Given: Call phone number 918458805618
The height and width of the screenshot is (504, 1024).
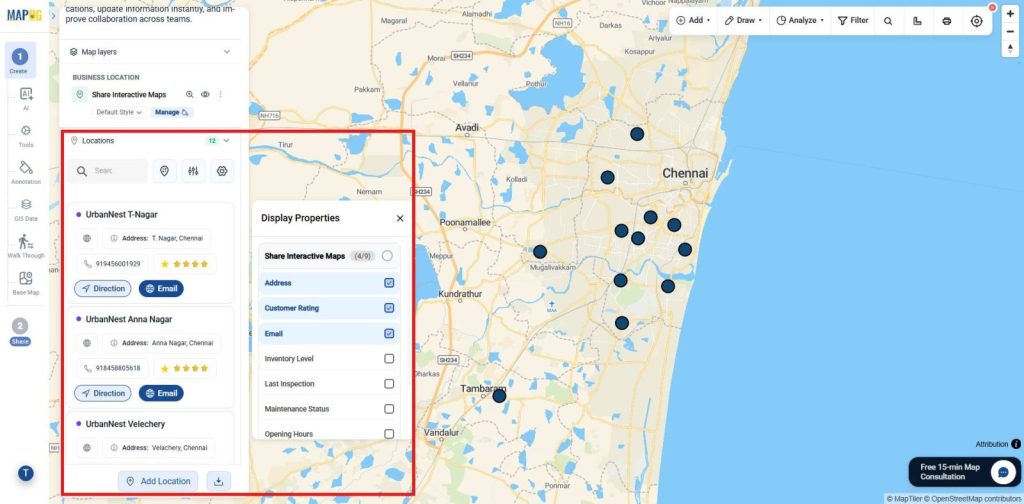Looking at the screenshot, I should (x=112, y=368).
